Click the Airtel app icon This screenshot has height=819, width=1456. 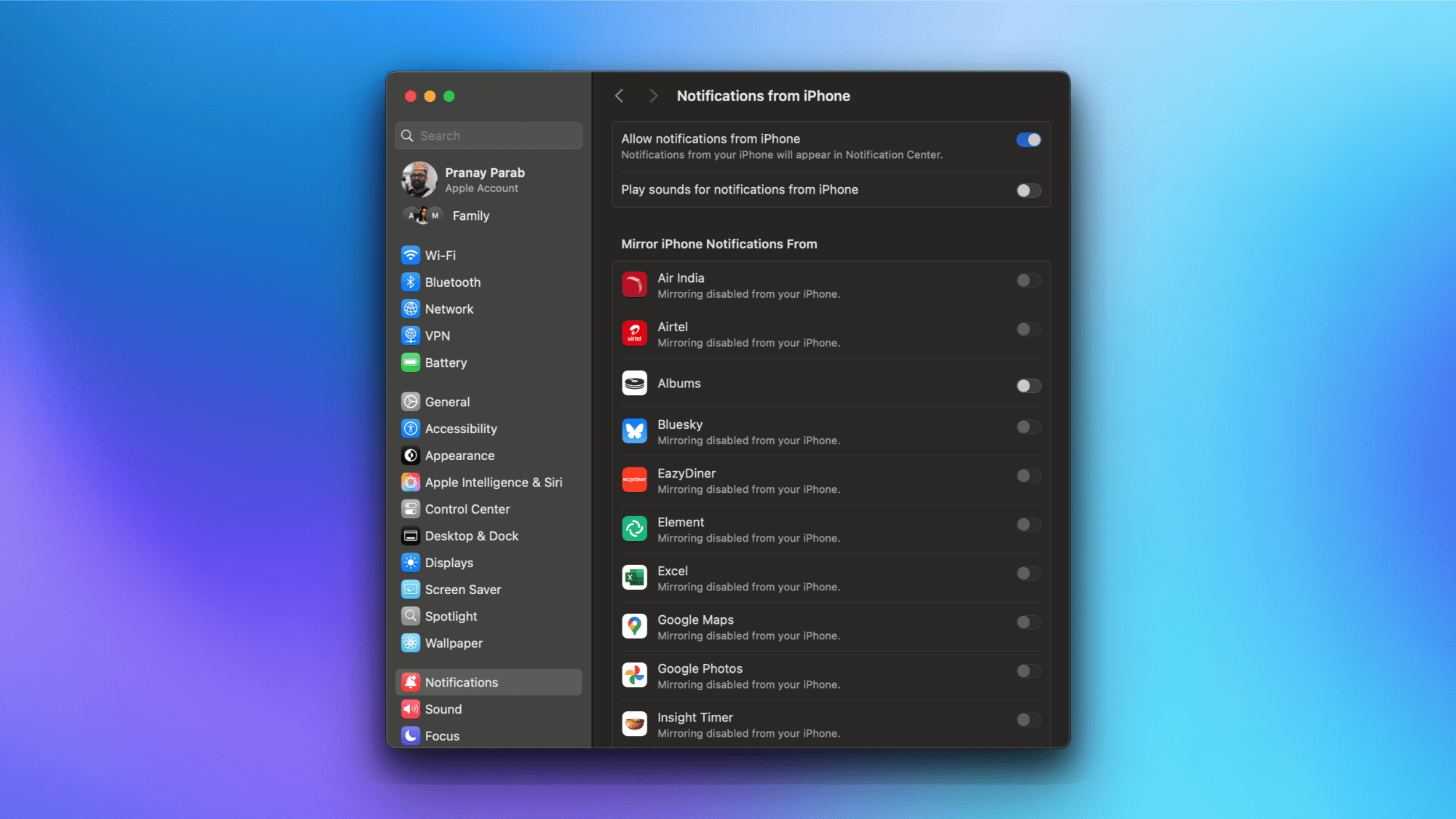coord(634,333)
